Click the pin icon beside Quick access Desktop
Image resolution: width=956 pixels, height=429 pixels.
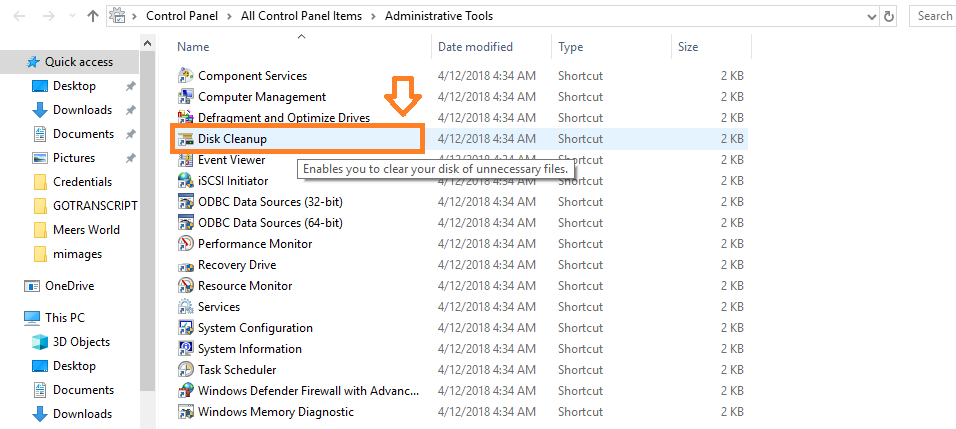130,87
